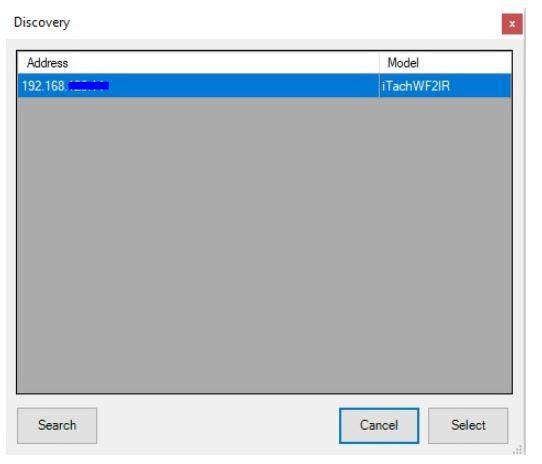Click empty dialog space between Search and Cancel
542x464 pixels.
tap(218, 426)
